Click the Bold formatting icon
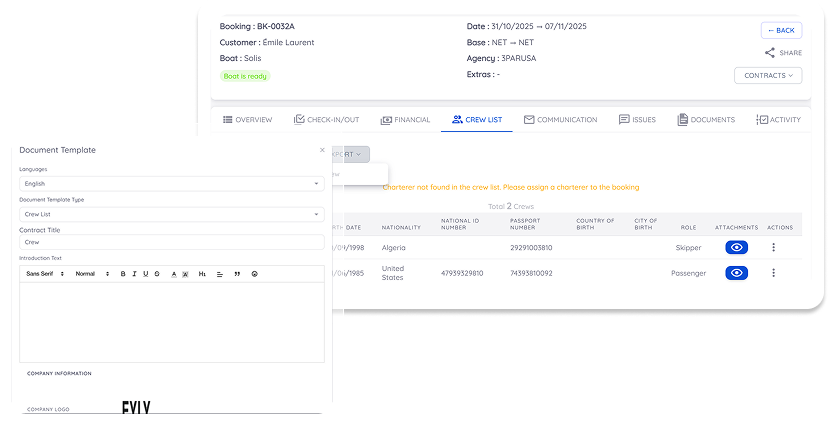Viewport: 828px width, 427px height. pos(123,274)
